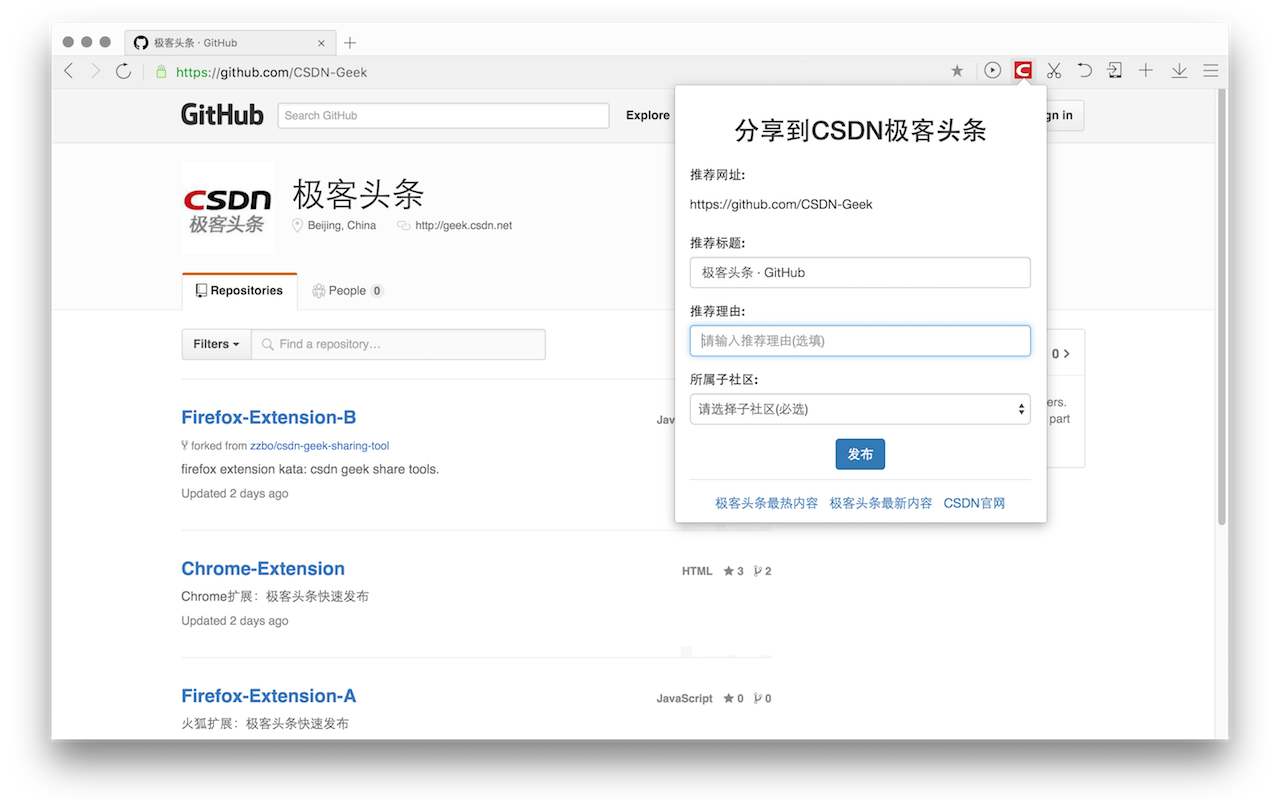This screenshot has height=800, width=1280.
Task: Click the 推荐理由 reason input field
Action: (x=860, y=340)
